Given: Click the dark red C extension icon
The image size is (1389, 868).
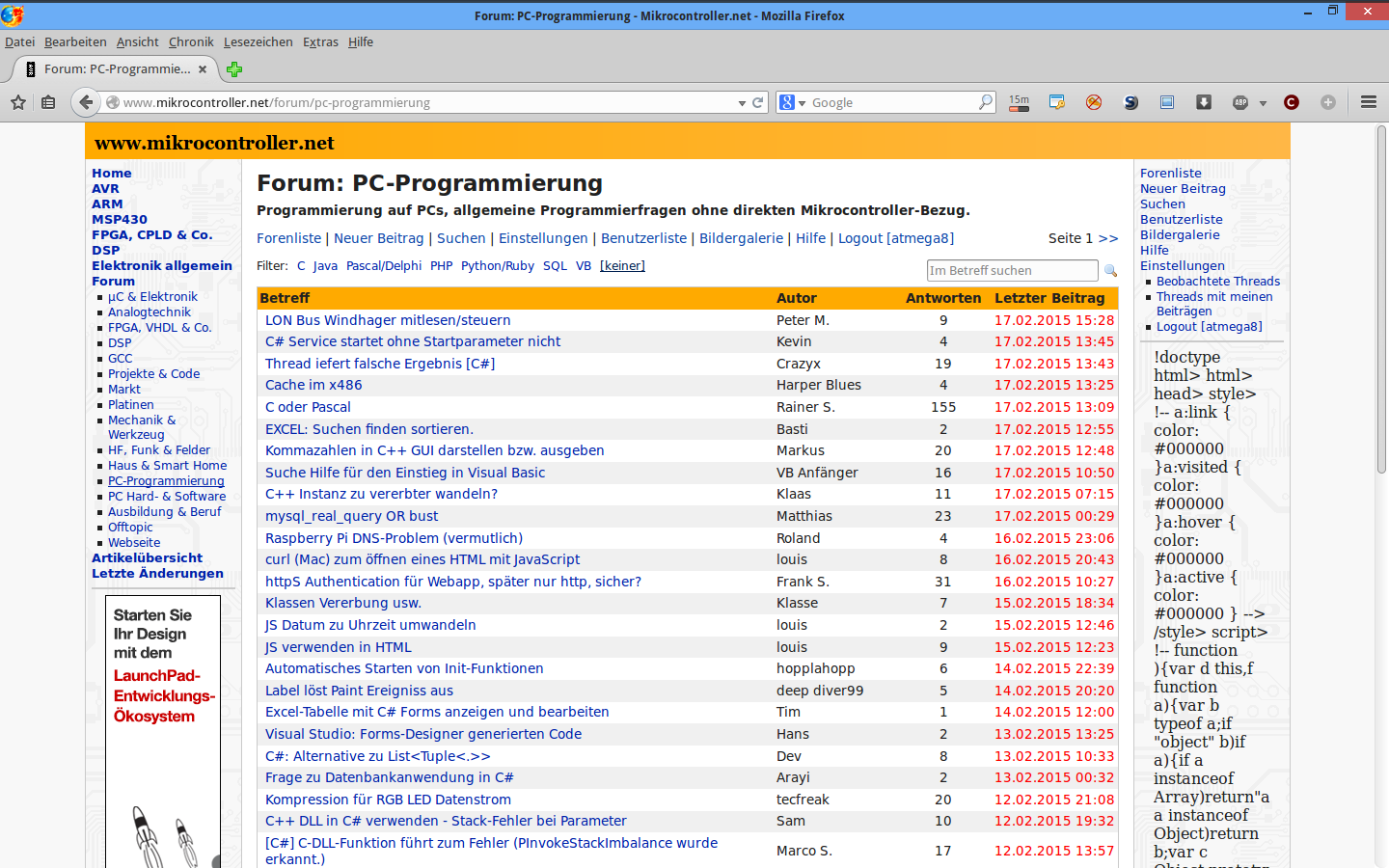Looking at the screenshot, I should 1292,102.
